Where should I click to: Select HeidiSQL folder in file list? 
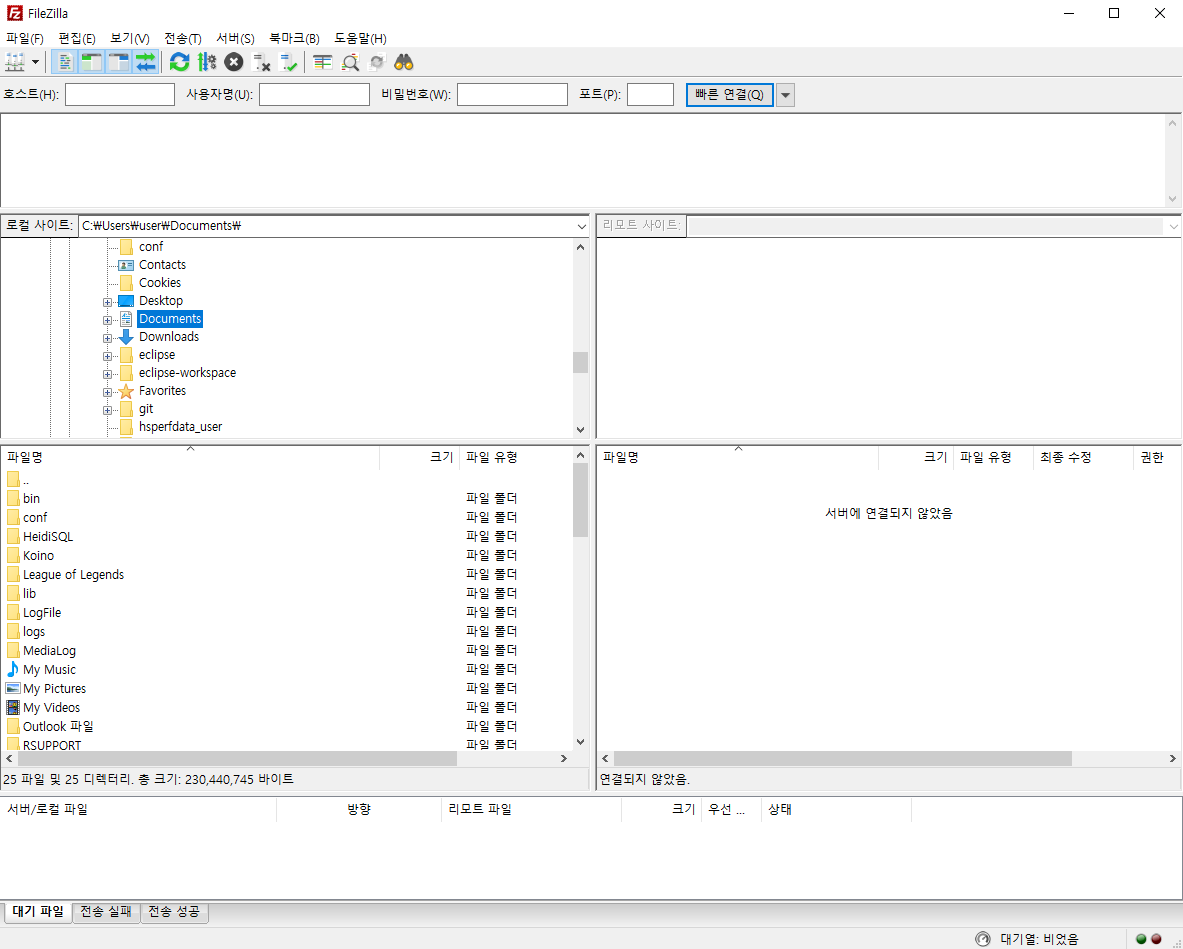pyautogui.click(x=48, y=536)
